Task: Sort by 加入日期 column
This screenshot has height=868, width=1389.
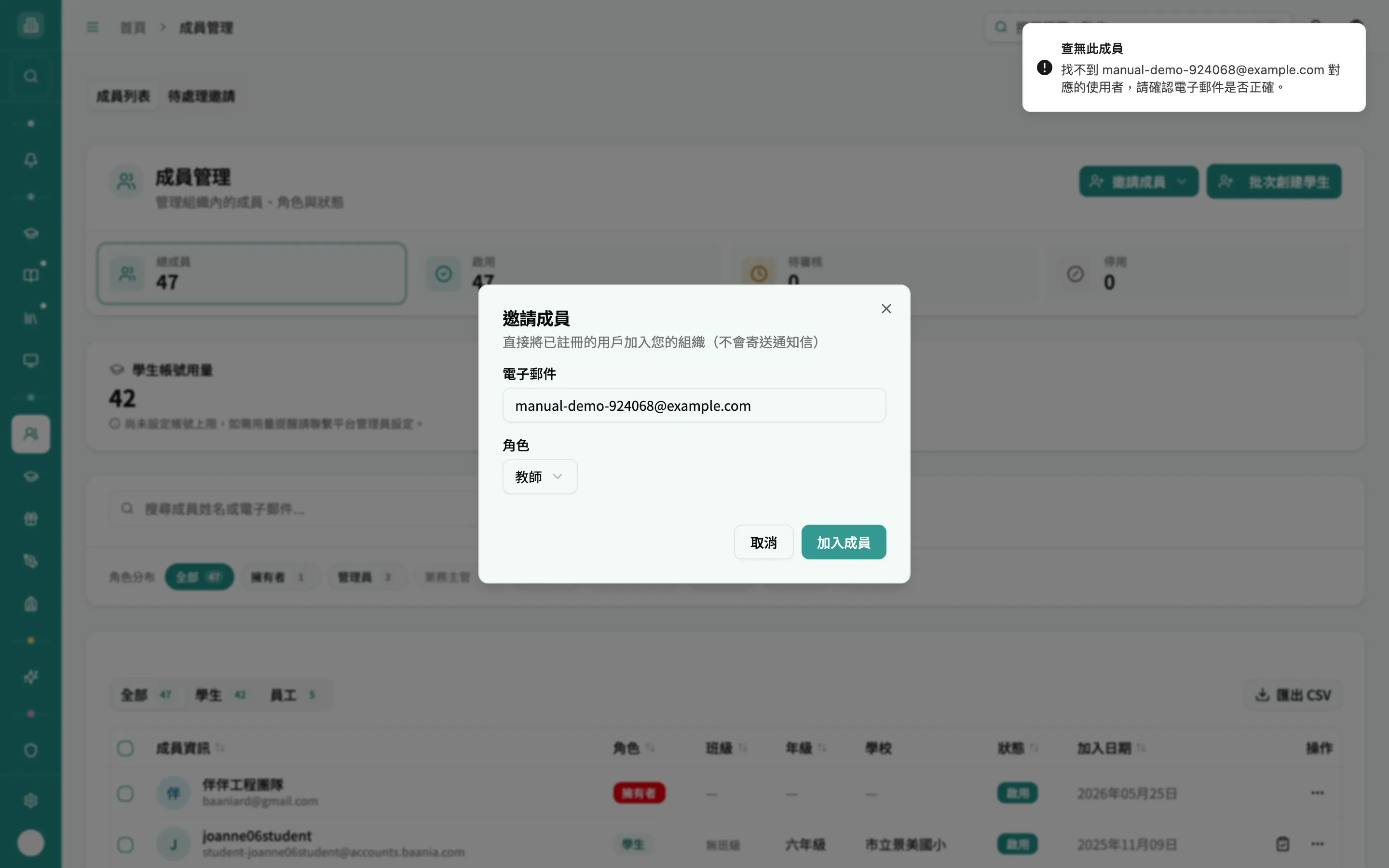Action: (1111, 748)
